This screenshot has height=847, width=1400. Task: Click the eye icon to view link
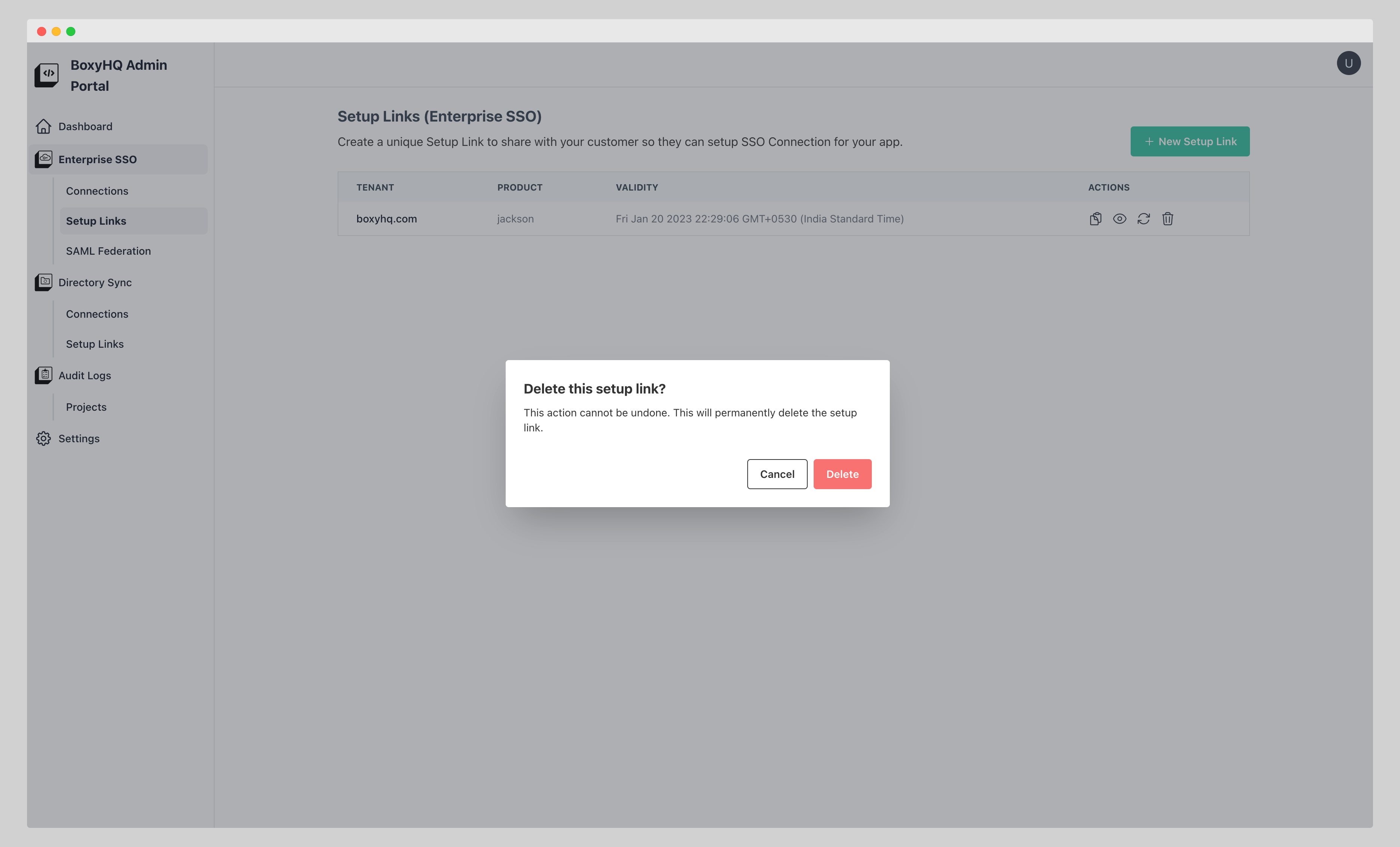[1119, 219]
